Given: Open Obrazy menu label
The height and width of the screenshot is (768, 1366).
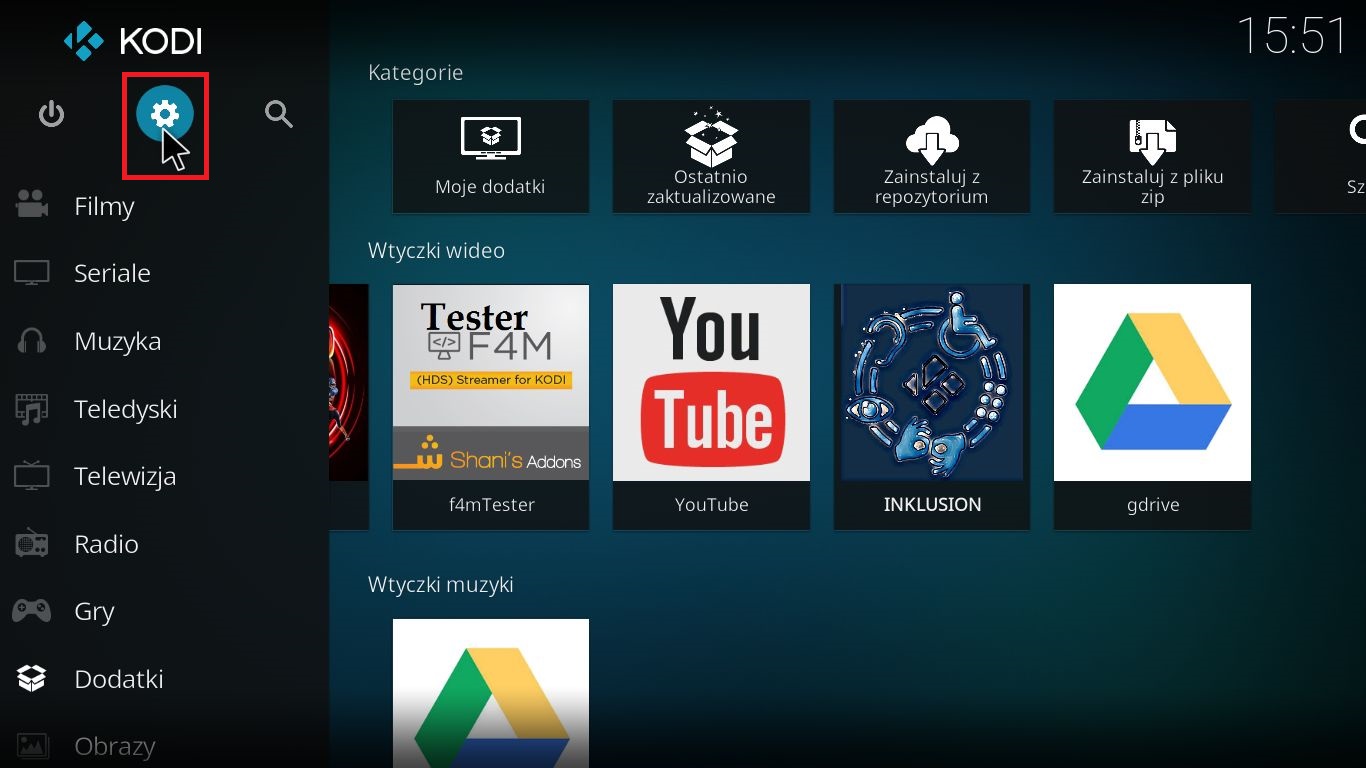Looking at the screenshot, I should [115, 746].
